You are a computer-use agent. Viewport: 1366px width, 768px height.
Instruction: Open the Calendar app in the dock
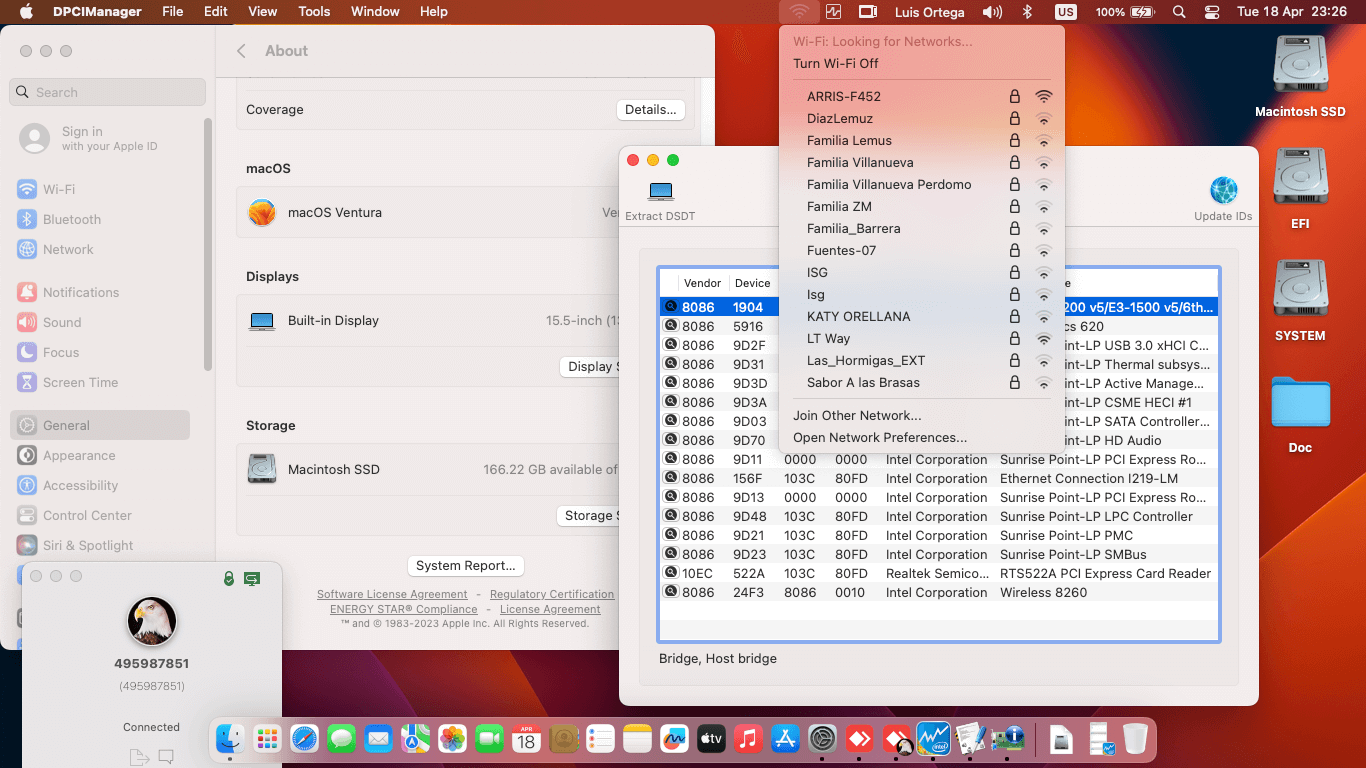(526, 739)
